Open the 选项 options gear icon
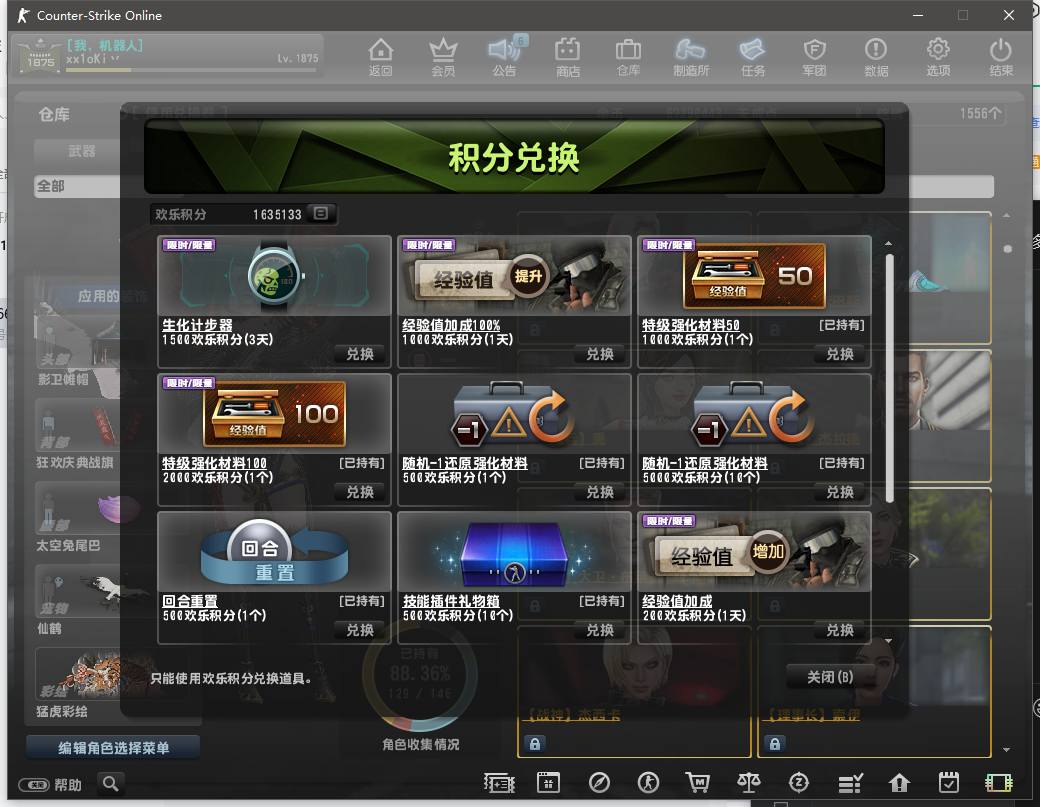 [938, 57]
